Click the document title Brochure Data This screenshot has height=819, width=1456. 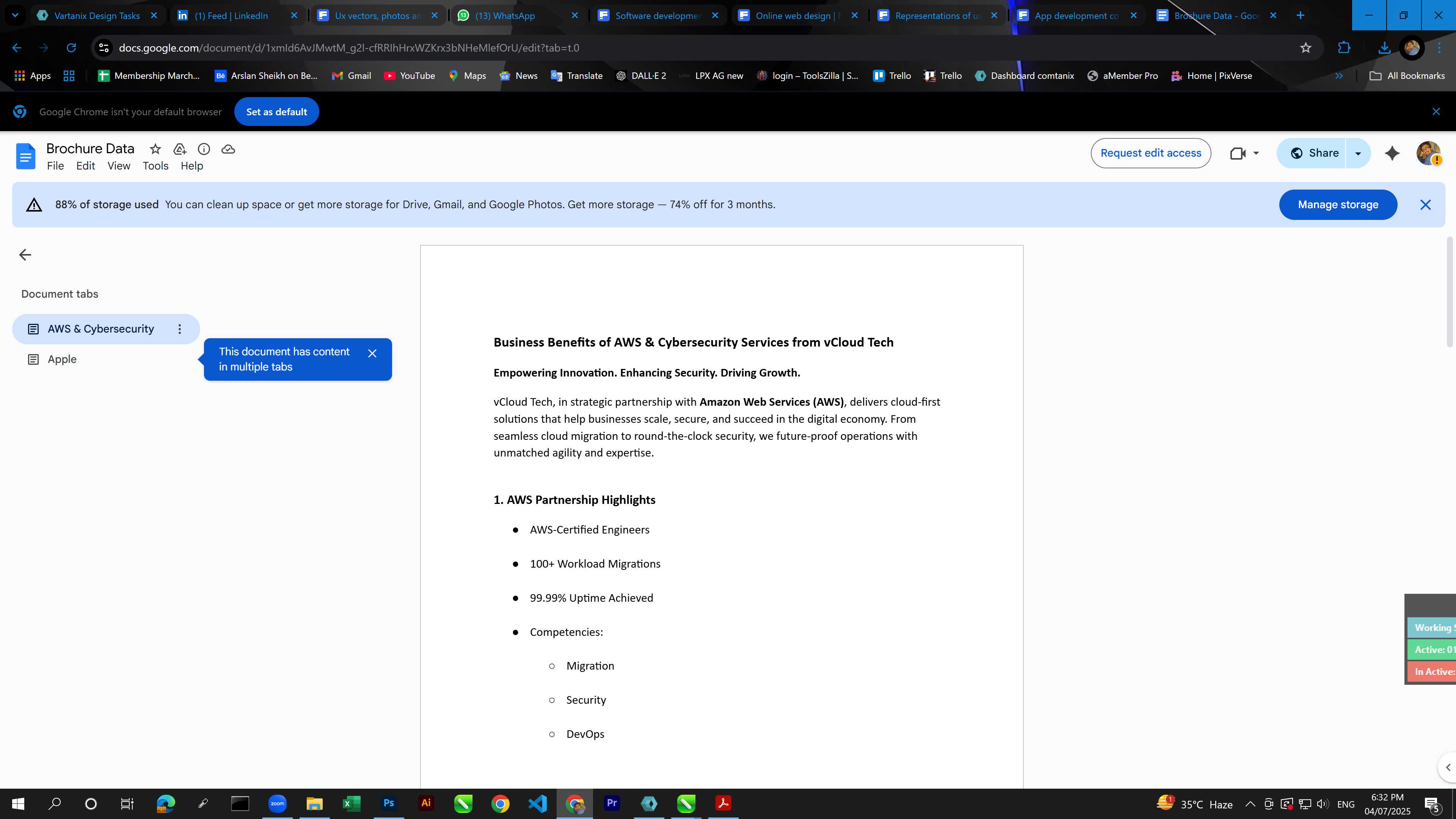click(x=91, y=149)
